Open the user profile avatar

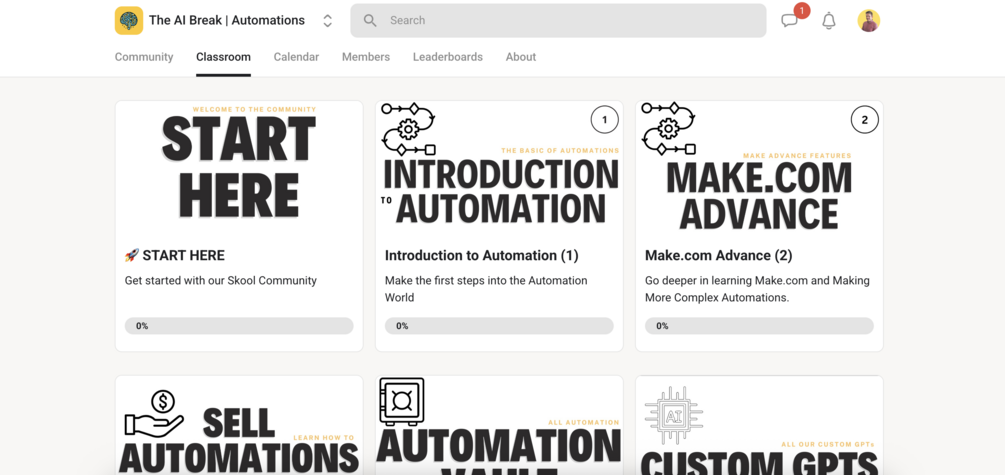click(868, 21)
